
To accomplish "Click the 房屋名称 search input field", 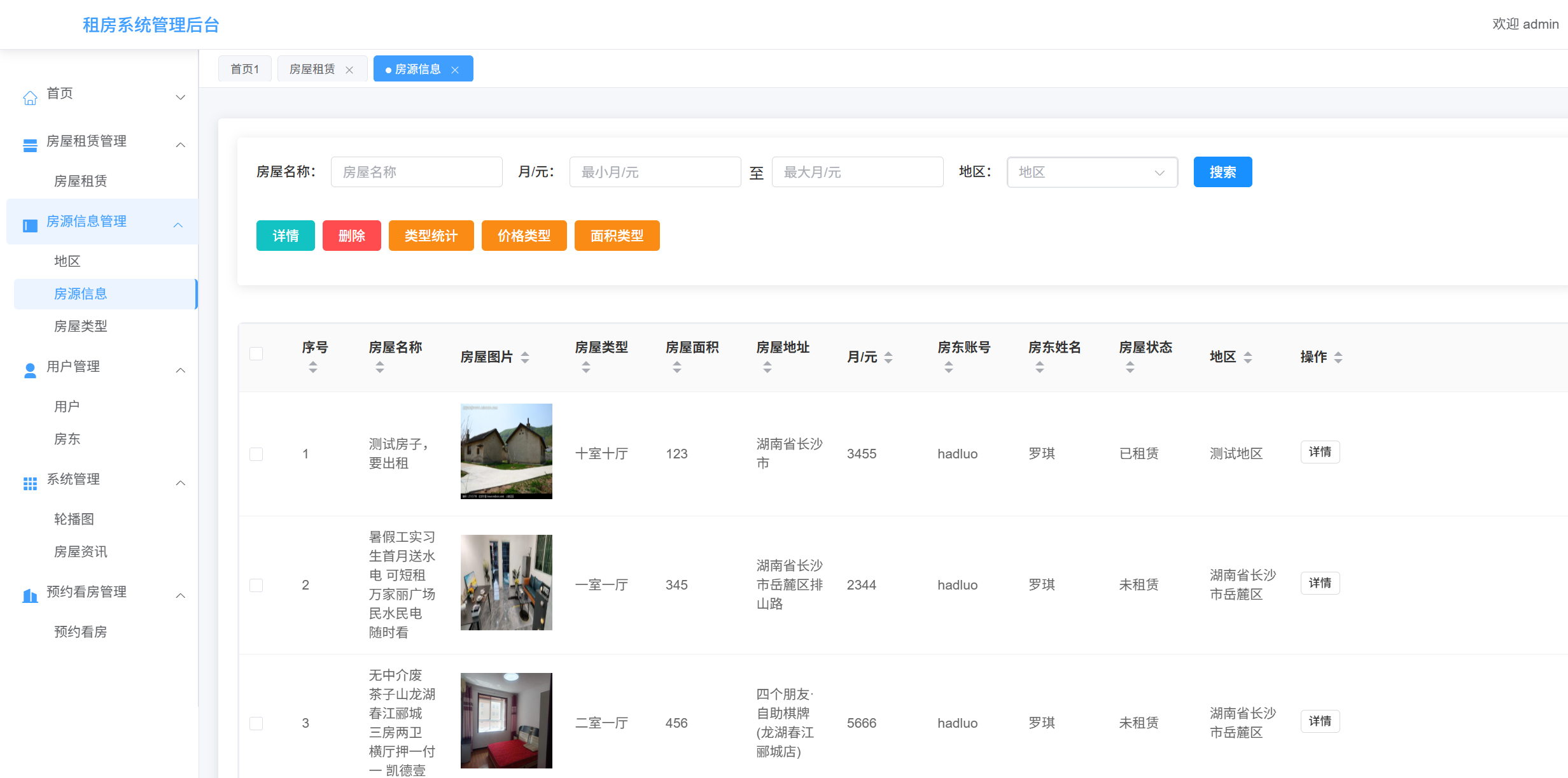I will click(x=416, y=173).
